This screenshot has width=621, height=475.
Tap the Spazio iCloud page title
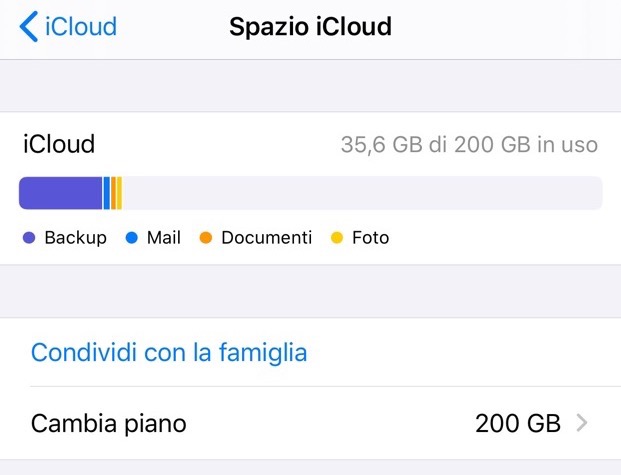[310, 26]
